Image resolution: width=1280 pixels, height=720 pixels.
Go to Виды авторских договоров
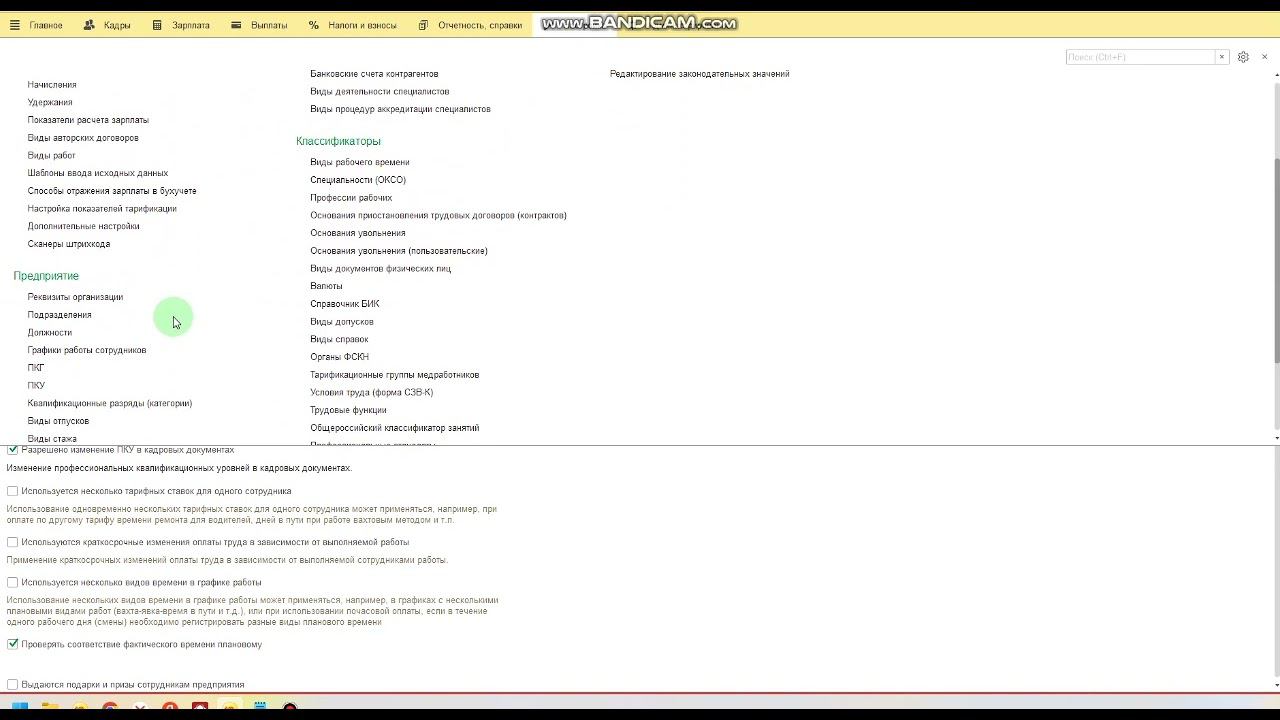pyautogui.click(x=83, y=138)
